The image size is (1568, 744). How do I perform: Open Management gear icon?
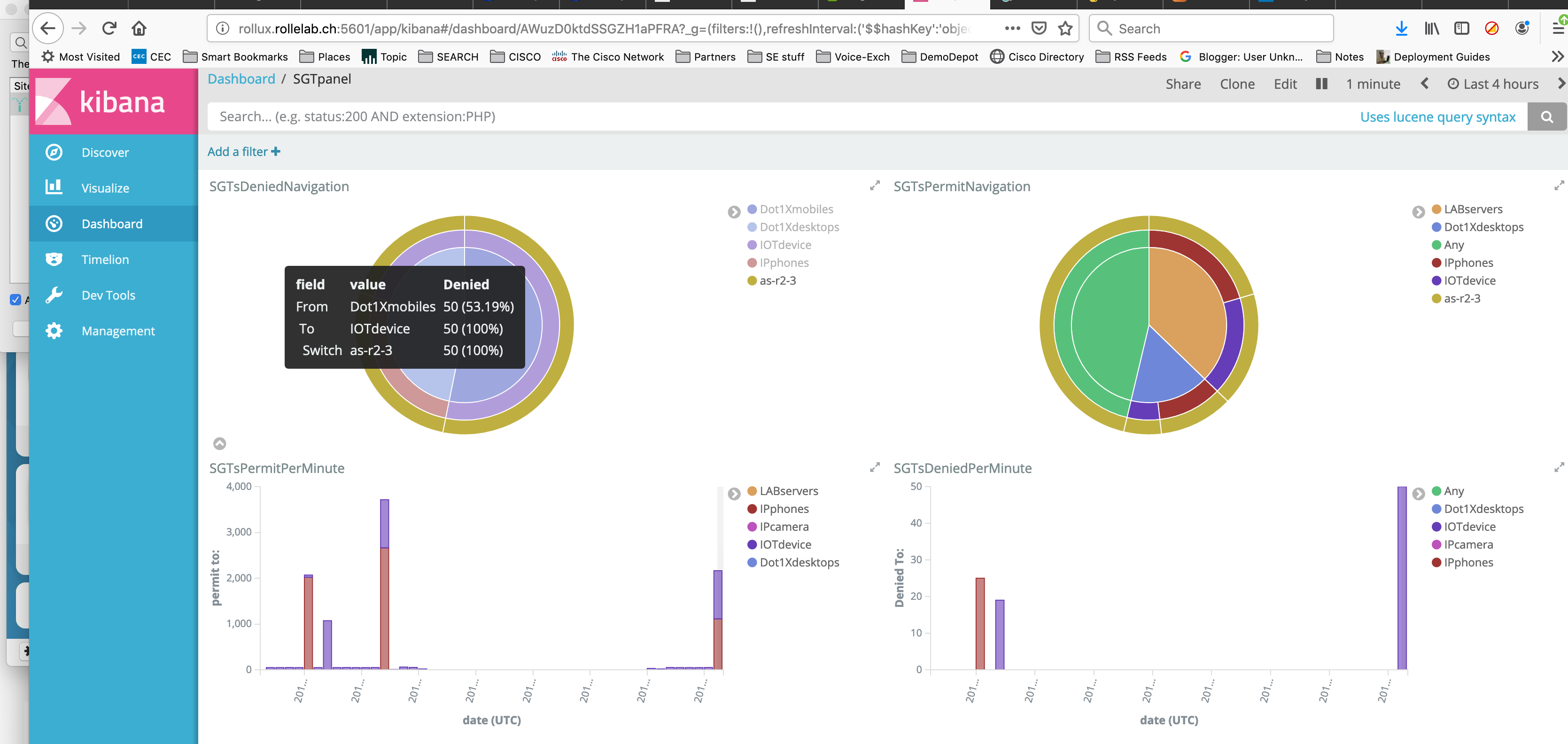point(54,331)
